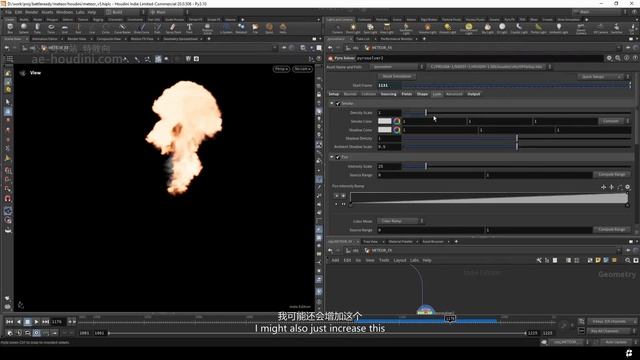This screenshot has height=360, width=640.
Task: Select the Font shelf tool
Action: coord(189,28)
